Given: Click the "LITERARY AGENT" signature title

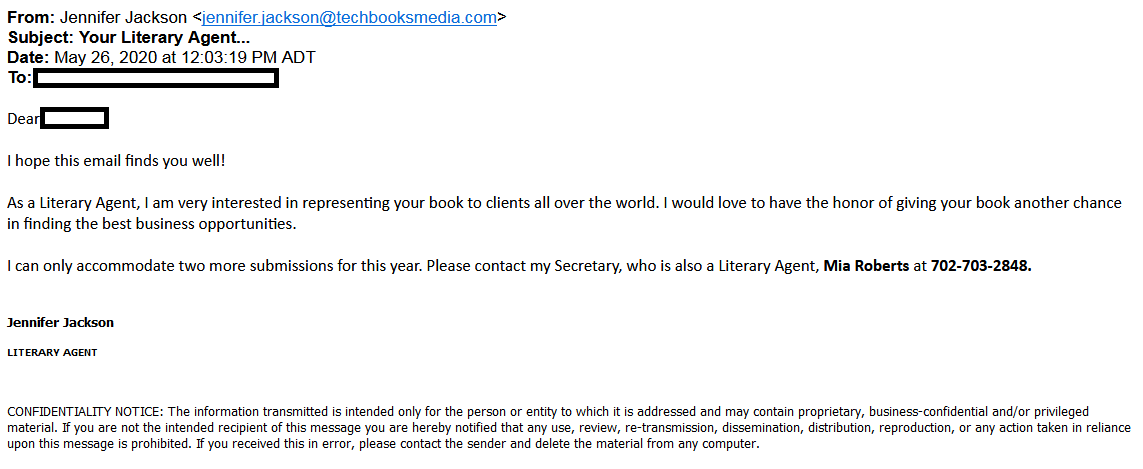Looking at the screenshot, I should (52, 352).
